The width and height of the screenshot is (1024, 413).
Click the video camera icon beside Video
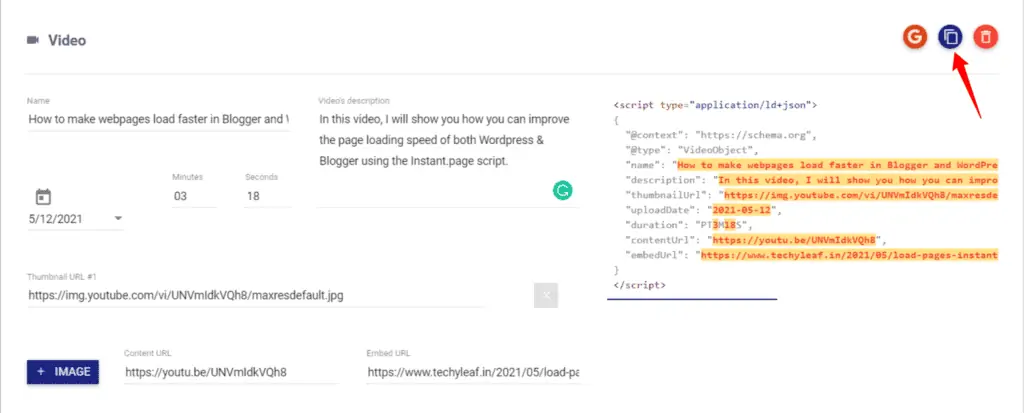(33, 41)
